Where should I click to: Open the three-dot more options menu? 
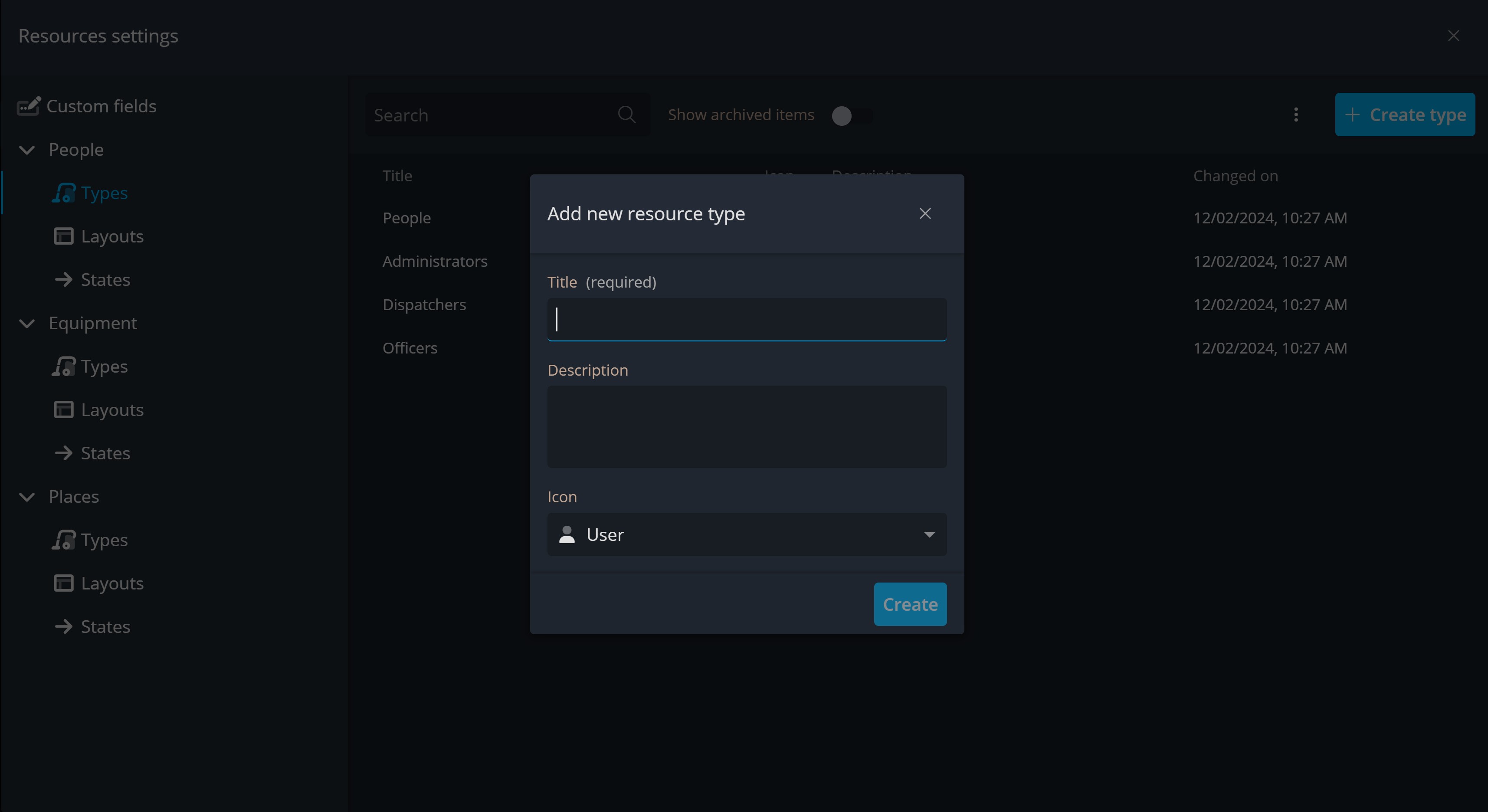pos(1296,115)
